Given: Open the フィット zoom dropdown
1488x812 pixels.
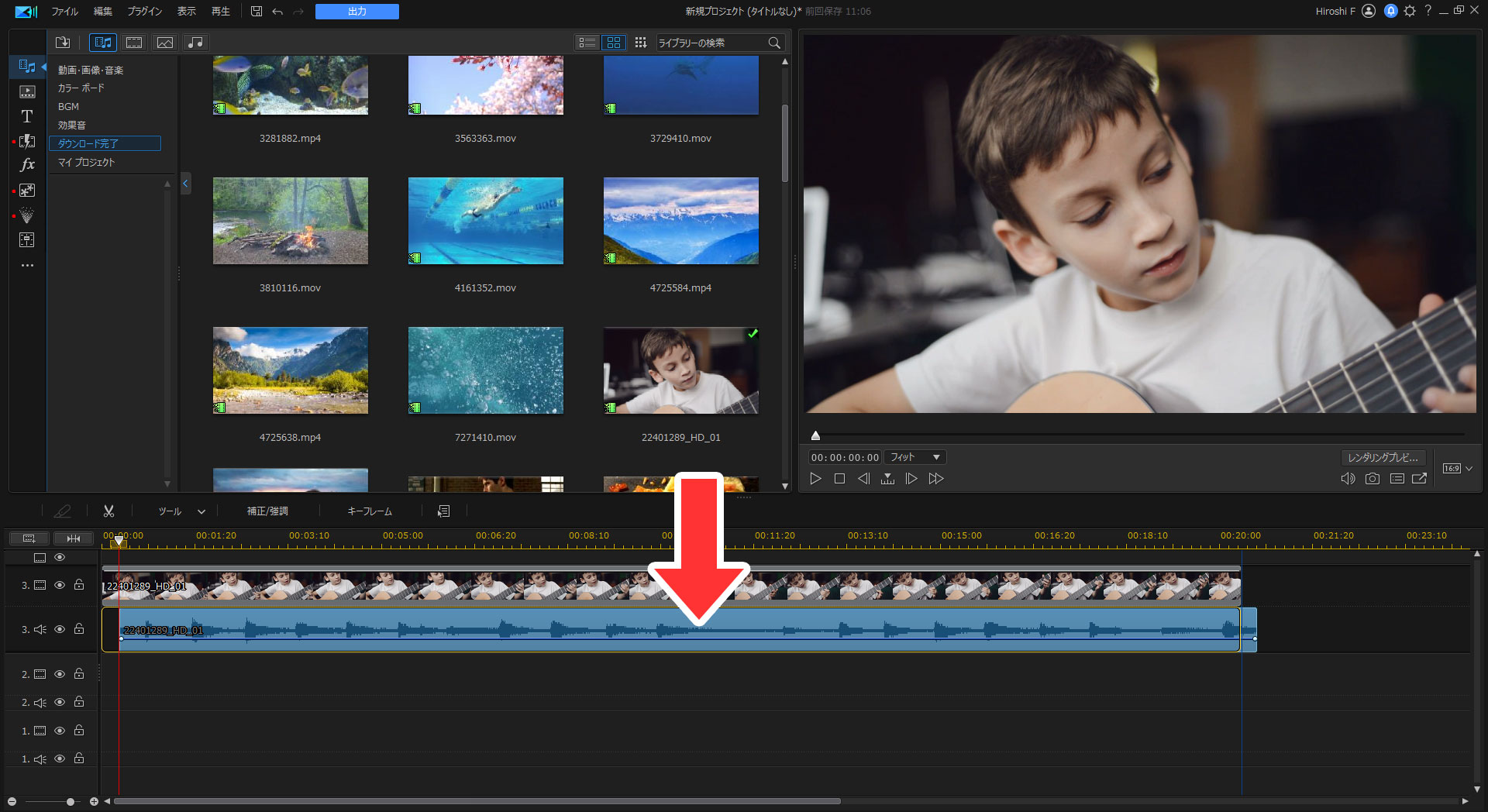Looking at the screenshot, I should point(915,457).
